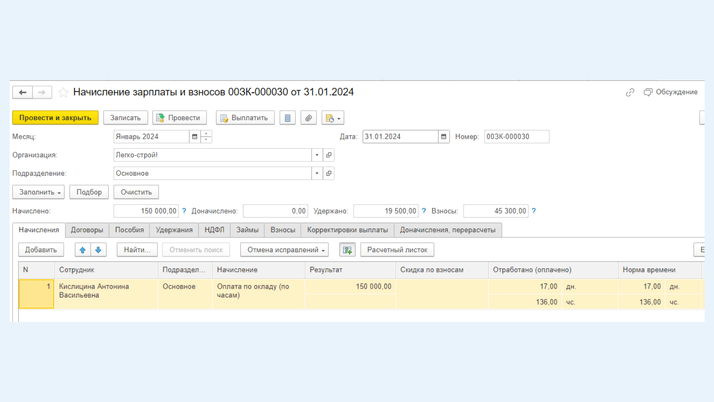
Task: Expand the Подразделение dropdown list
Action: pos(317,173)
